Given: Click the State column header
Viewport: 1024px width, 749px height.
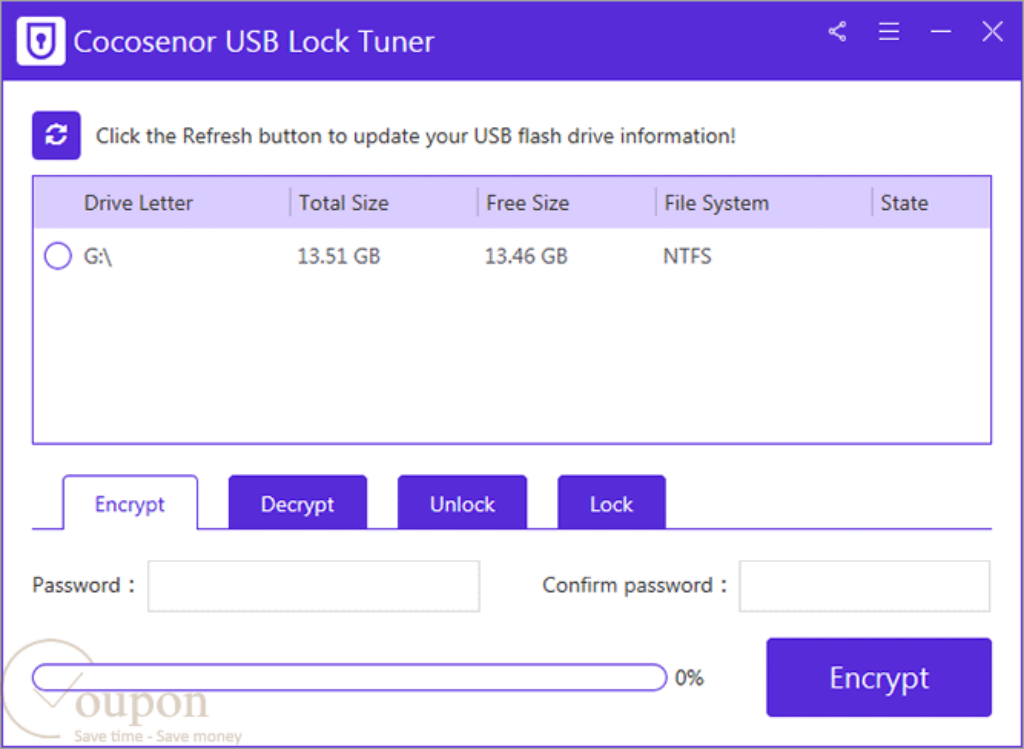Looking at the screenshot, I should pos(904,203).
